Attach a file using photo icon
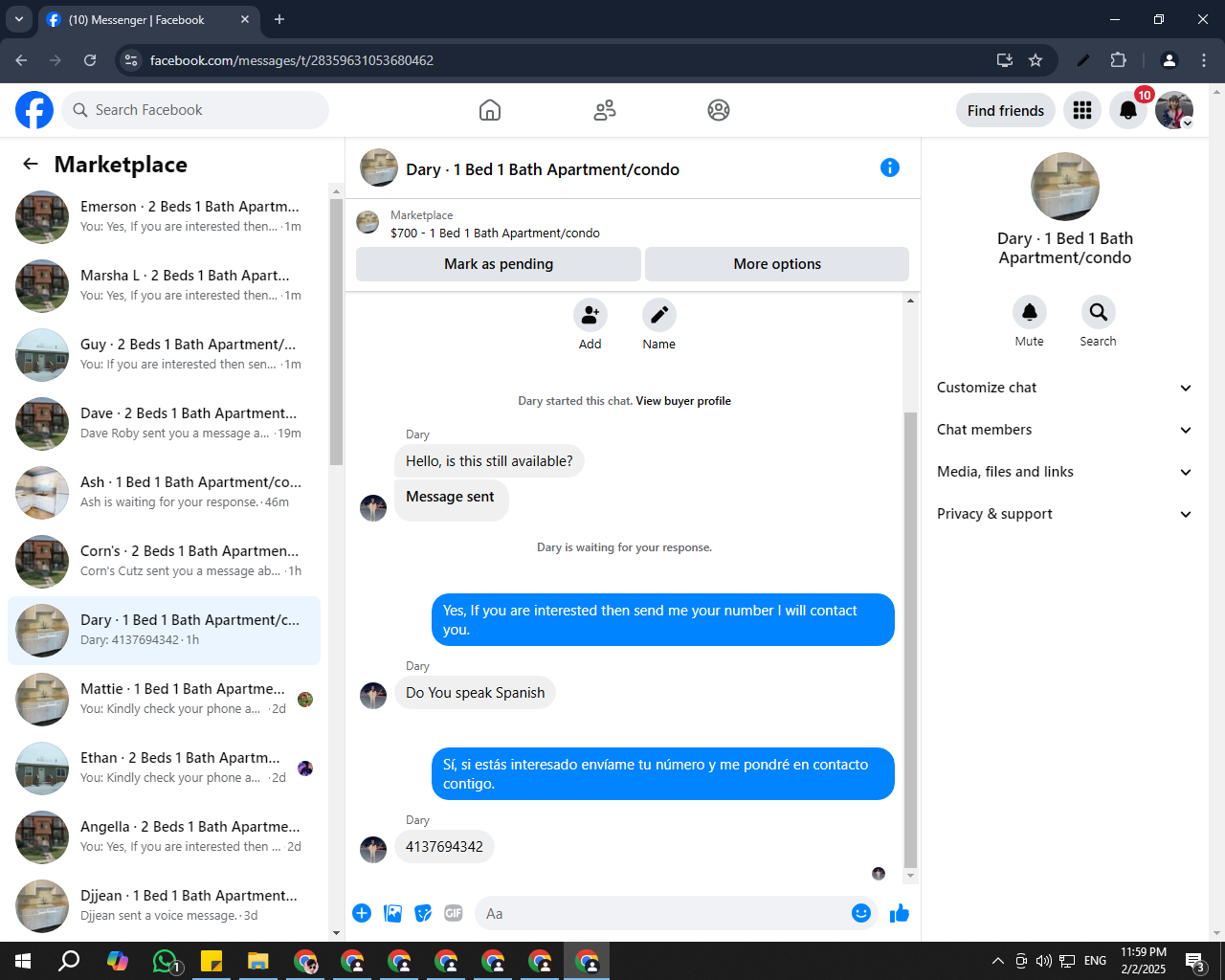 click(x=392, y=913)
